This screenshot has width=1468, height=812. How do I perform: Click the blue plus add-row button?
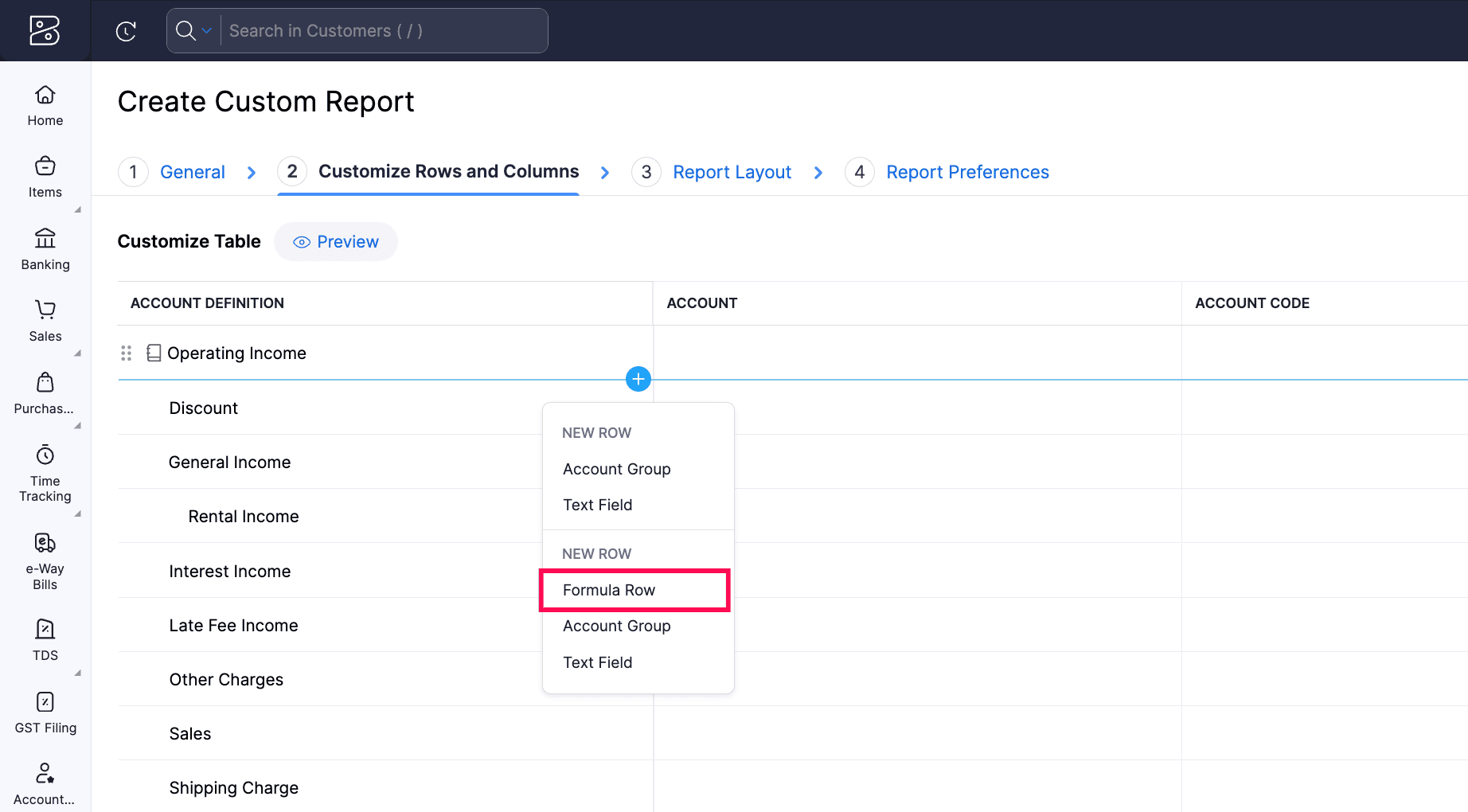[638, 379]
